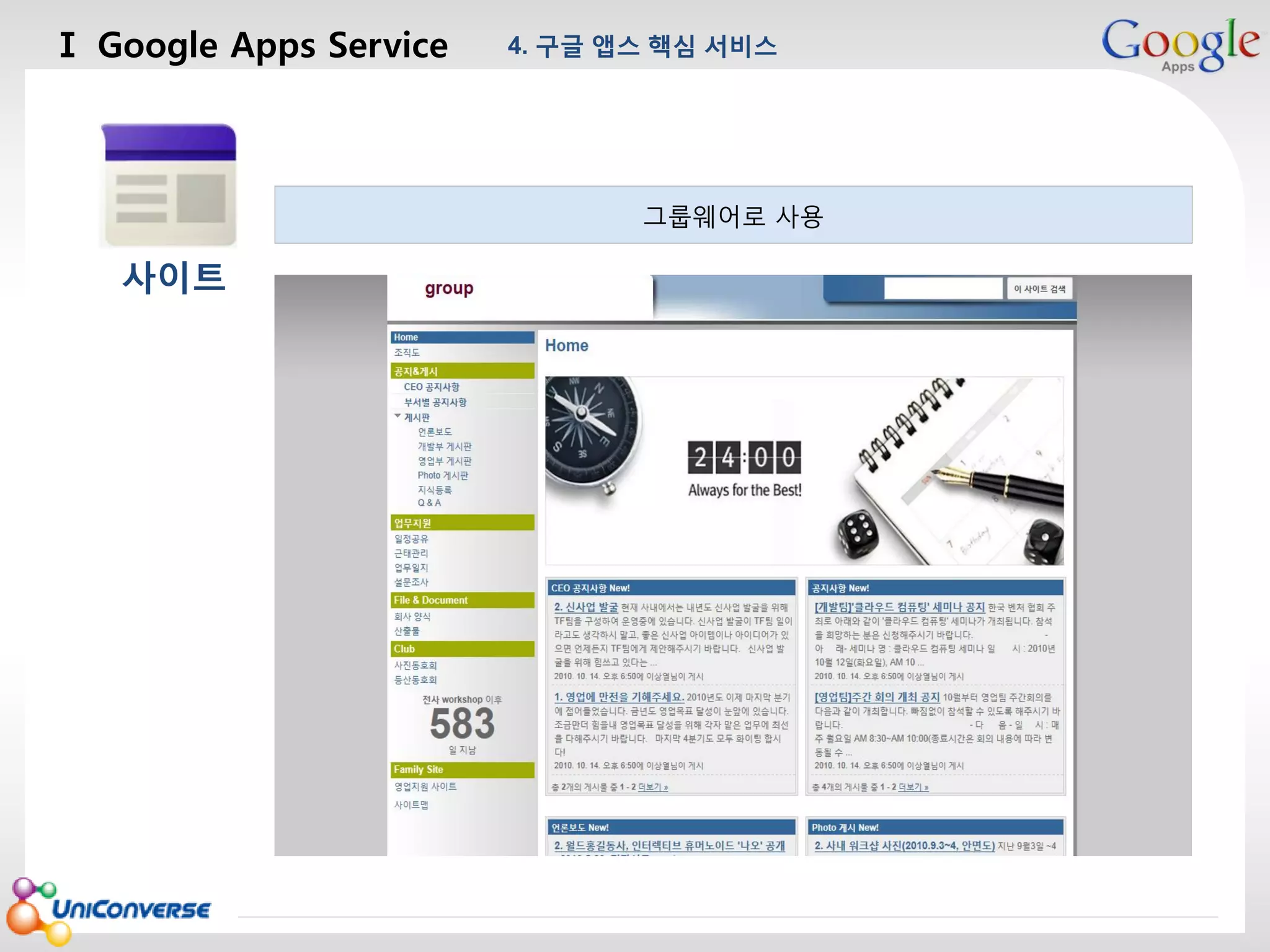
Task: Collapse the 게시판 tree arrow
Action: [397, 416]
